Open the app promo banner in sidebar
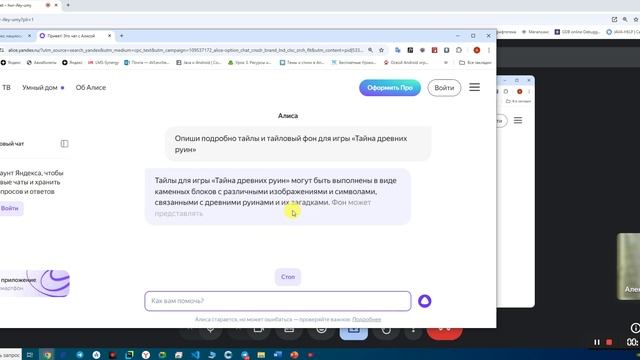Screen dimensions: 640x360 click(x=35, y=283)
